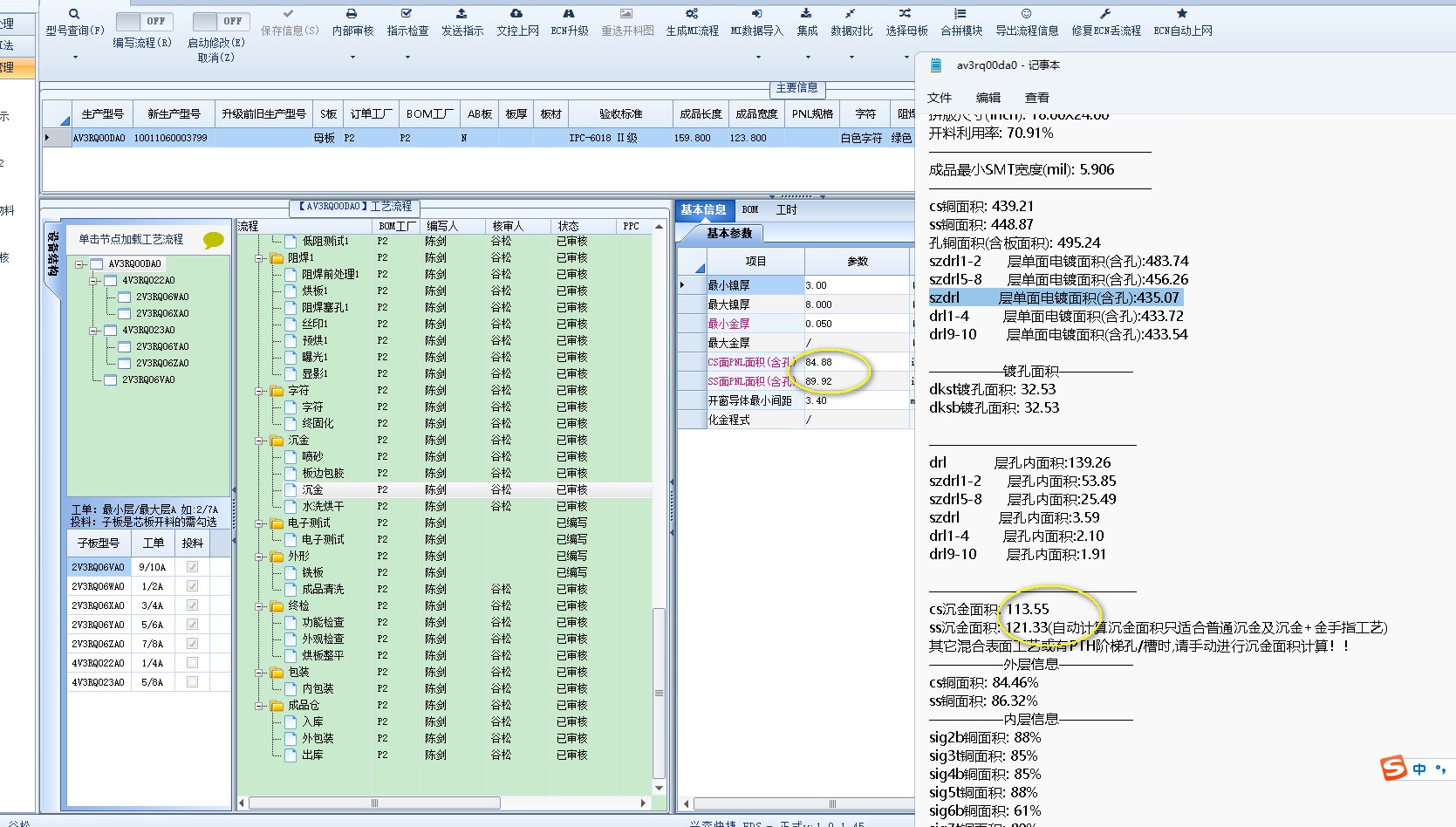
Task: Open the 文件 menu in Notepad
Action: point(940,98)
